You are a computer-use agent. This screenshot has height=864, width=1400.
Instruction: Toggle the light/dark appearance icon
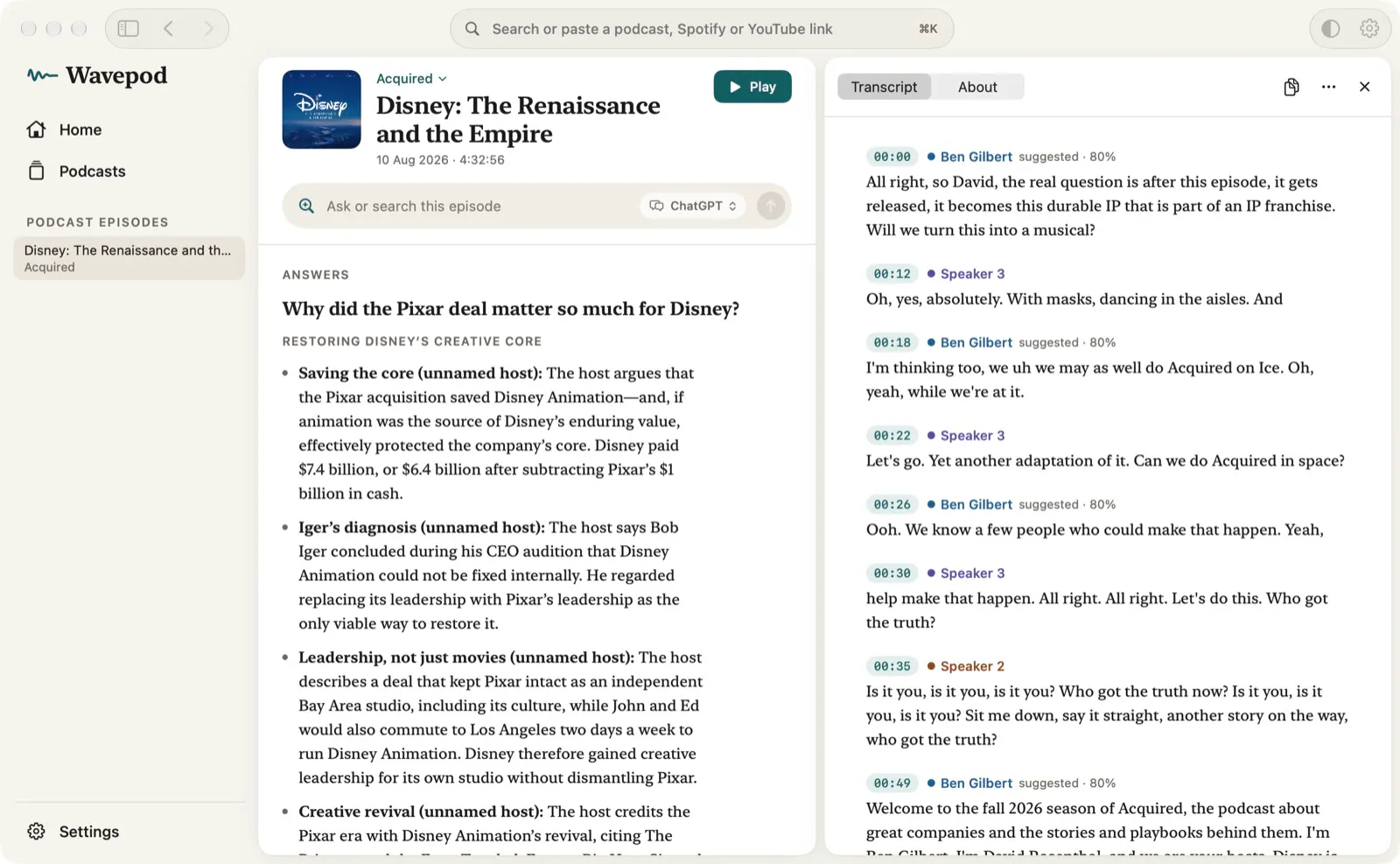(1330, 29)
